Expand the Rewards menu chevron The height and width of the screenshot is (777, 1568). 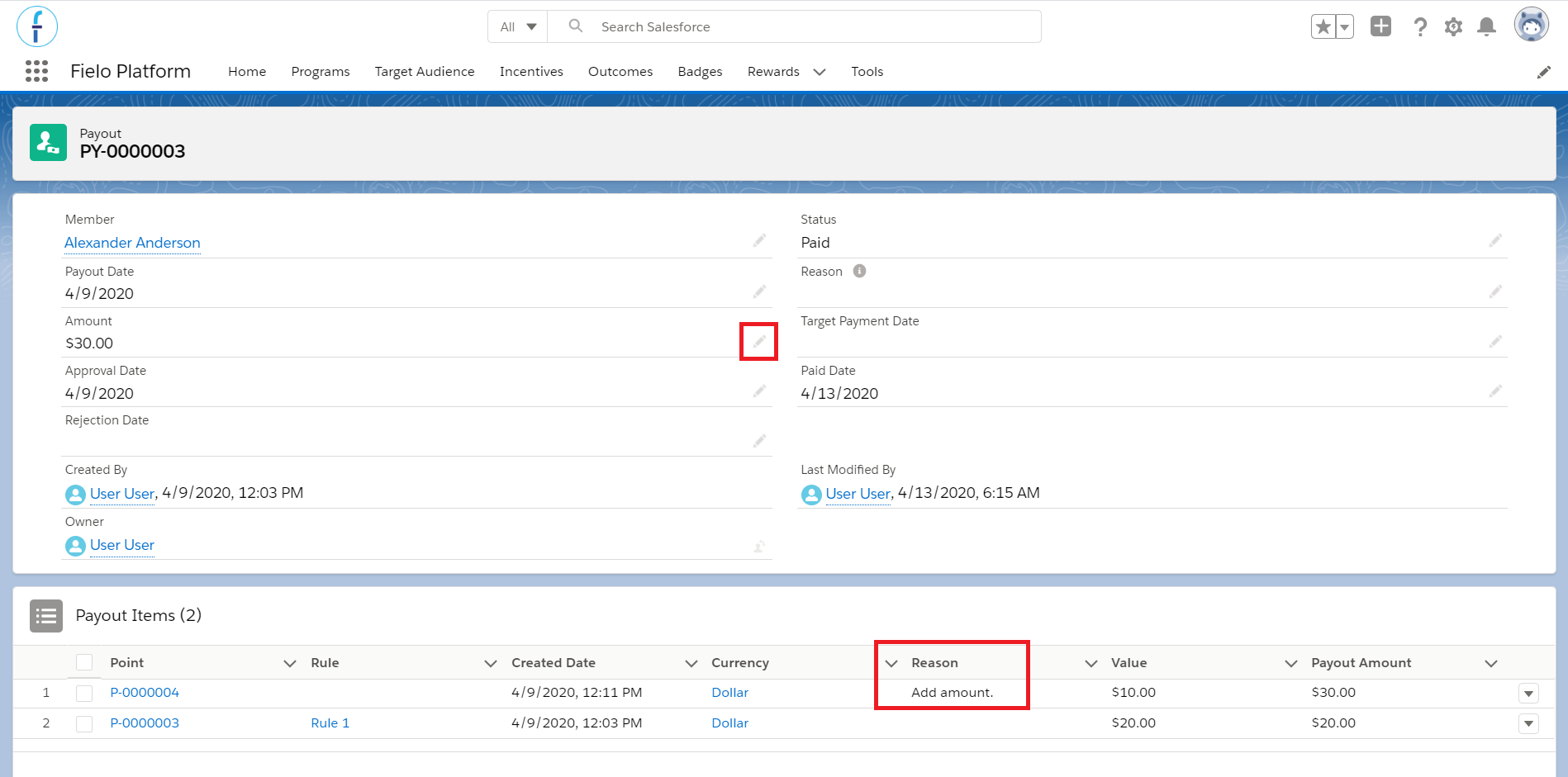click(x=820, y=72)
